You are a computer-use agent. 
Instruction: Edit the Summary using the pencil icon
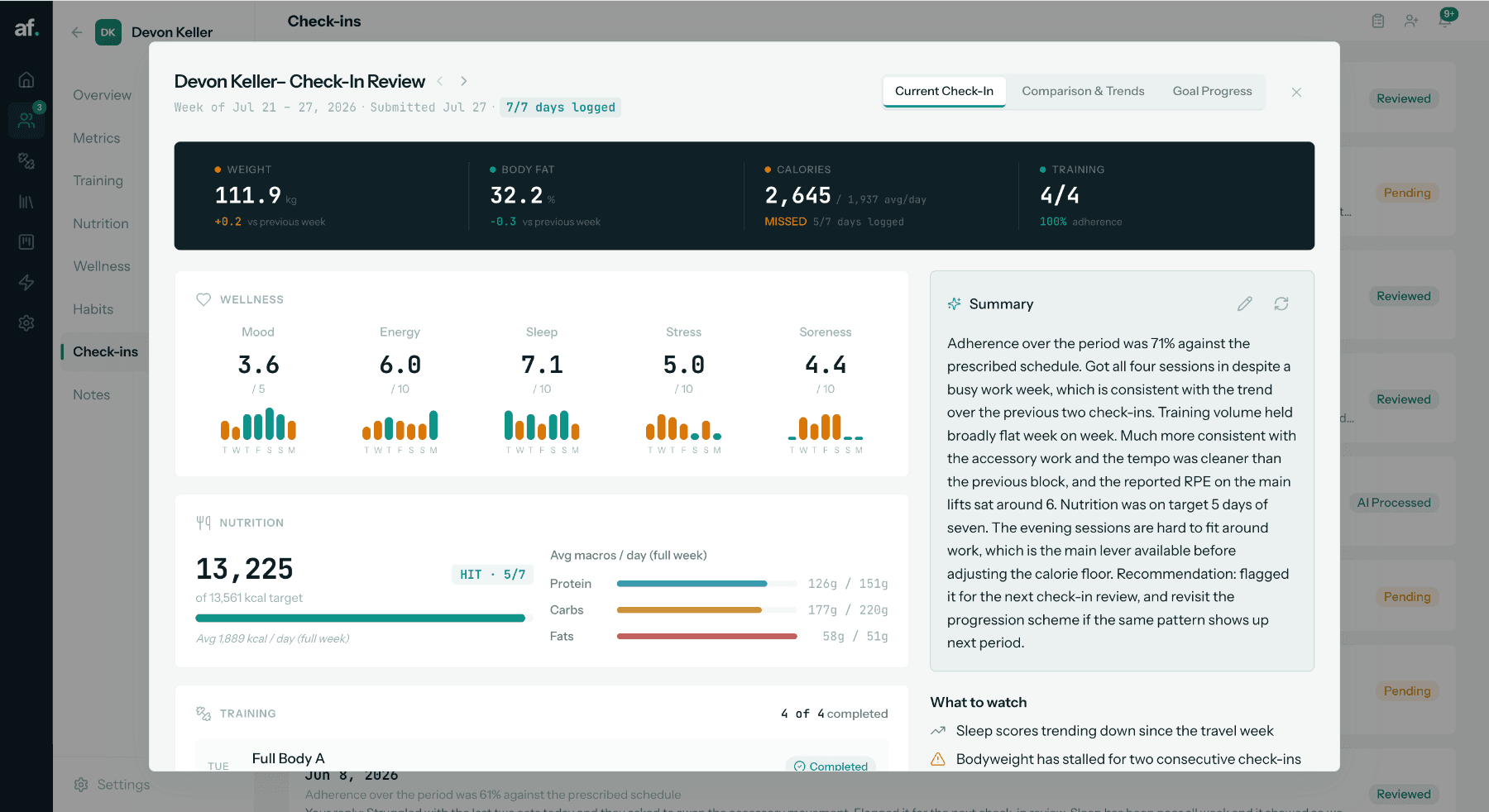(1245, 304)
